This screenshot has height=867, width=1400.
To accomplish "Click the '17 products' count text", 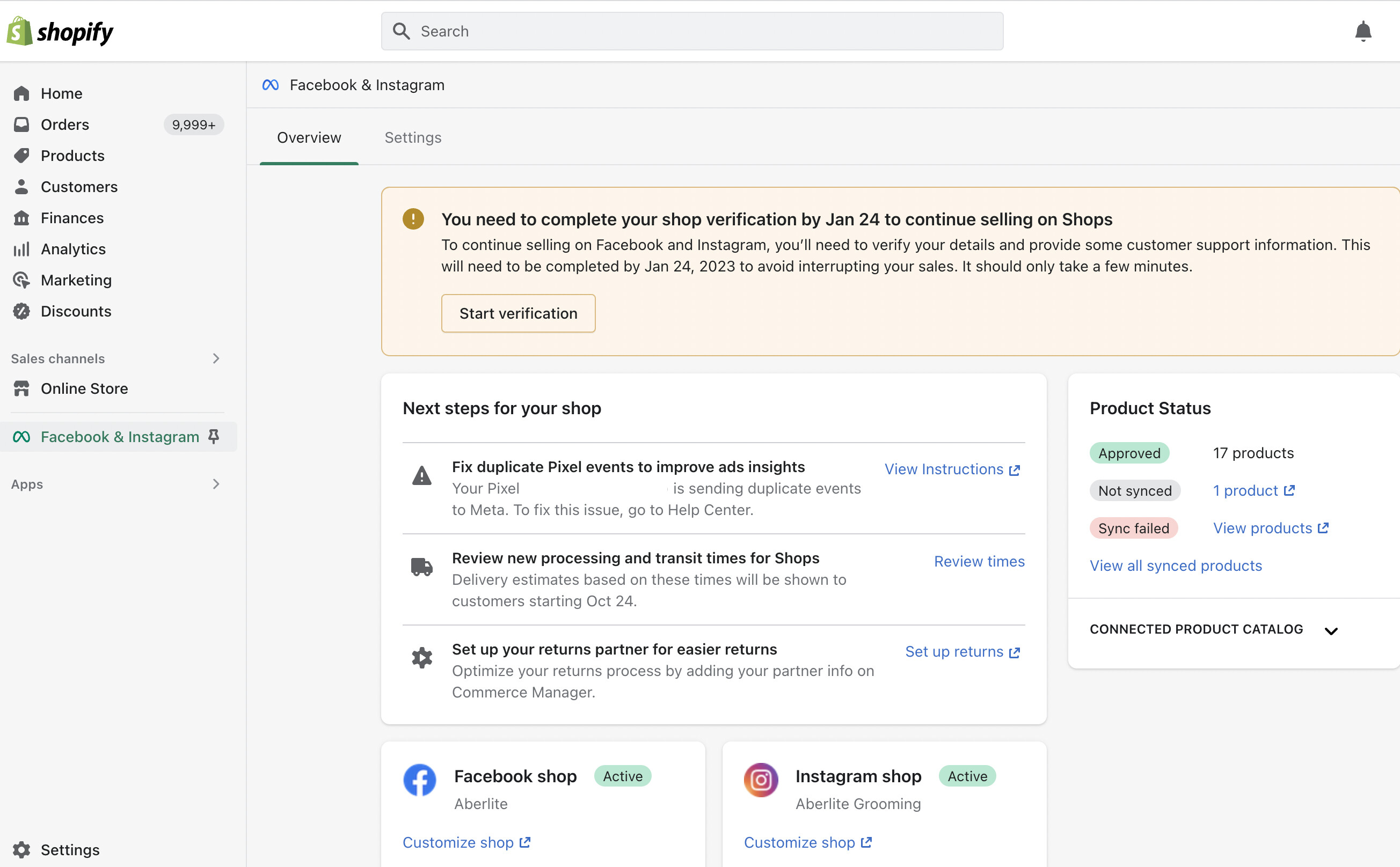I will point(1253,453).
